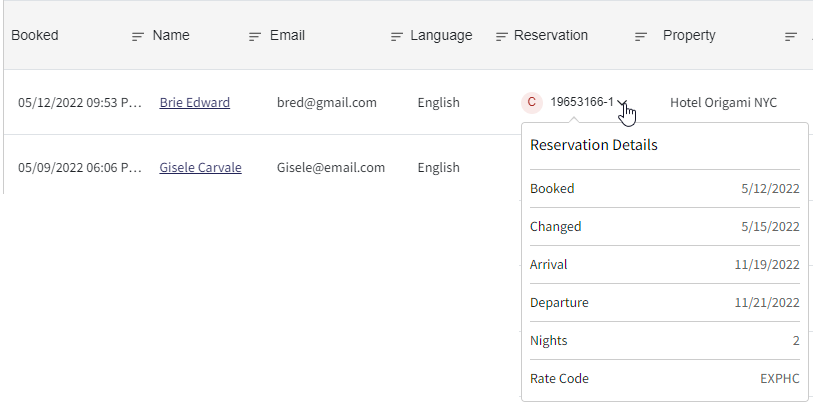Collapse reservation 19653166-1 details chevron
Screen dimensions: 813x405
tap(623, 102)
